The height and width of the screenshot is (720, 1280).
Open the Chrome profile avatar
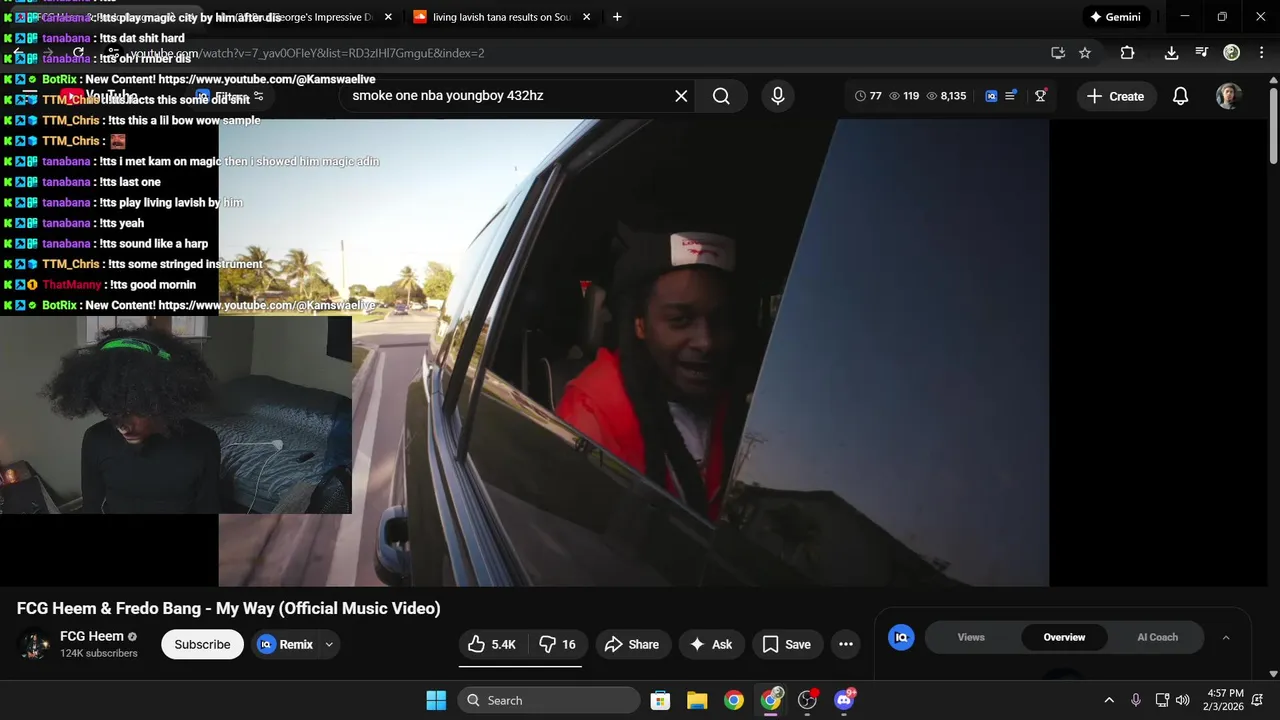pyautogui.click(x=1232, y=53)
